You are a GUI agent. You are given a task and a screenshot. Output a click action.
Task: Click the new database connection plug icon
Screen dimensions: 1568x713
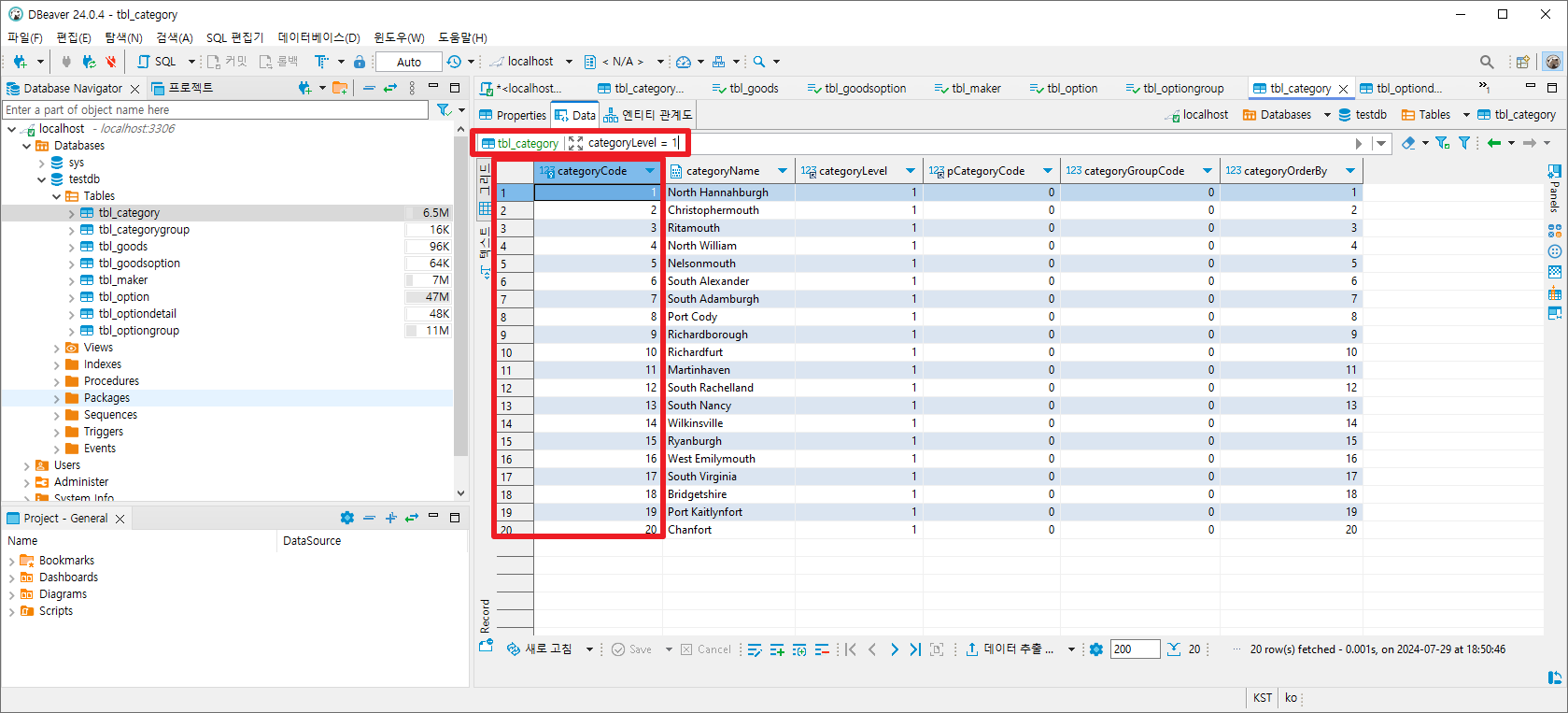click(20, 62)
